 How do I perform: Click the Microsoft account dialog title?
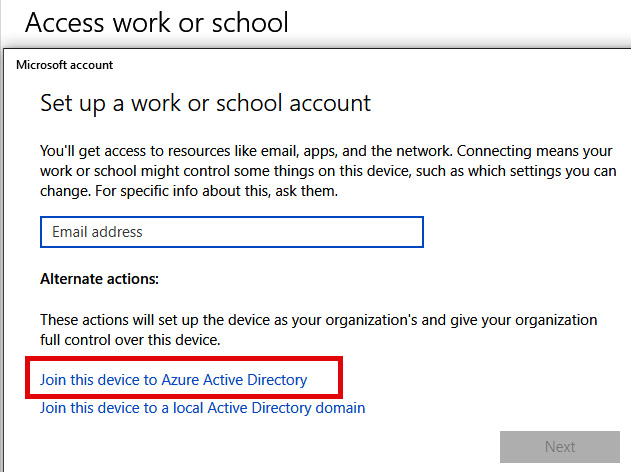64,65
